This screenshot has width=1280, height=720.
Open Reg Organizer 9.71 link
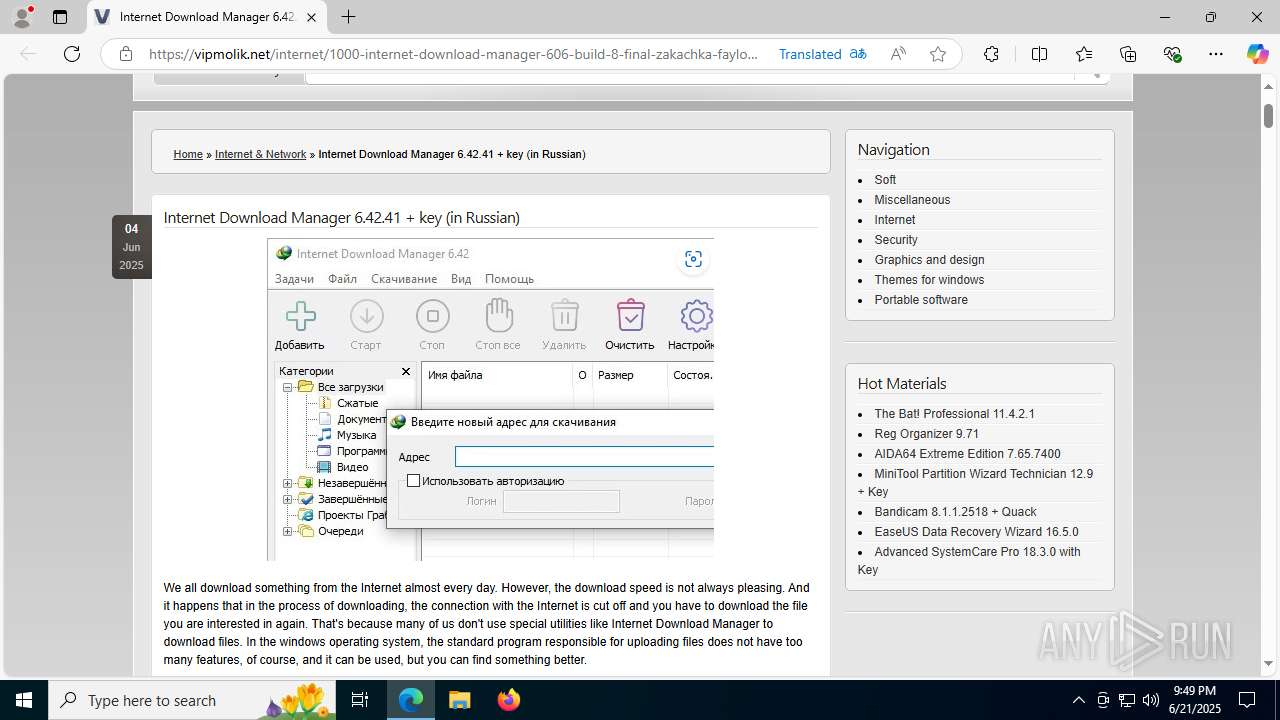click(926, 434)
